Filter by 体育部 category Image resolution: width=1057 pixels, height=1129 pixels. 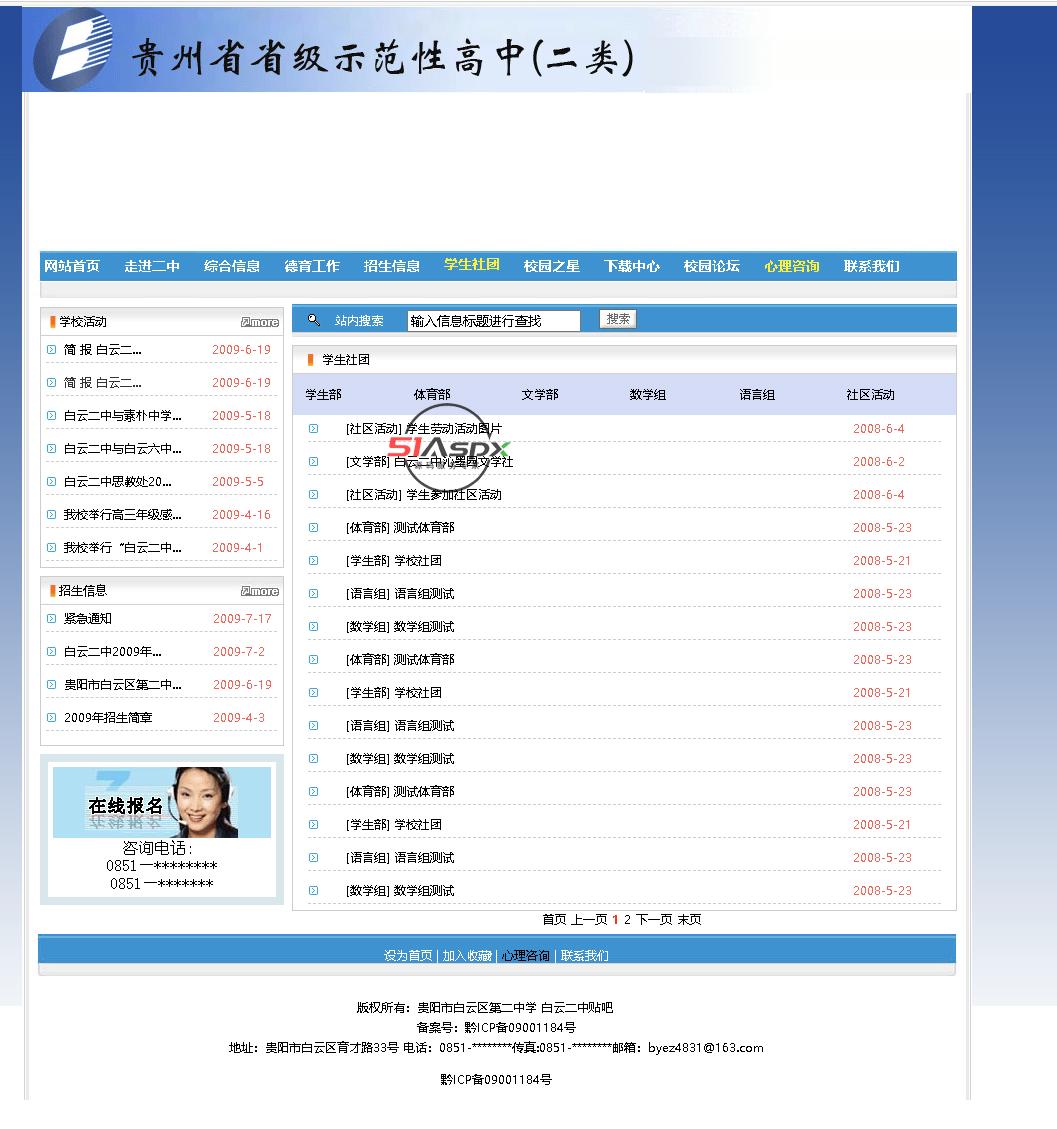432,395
